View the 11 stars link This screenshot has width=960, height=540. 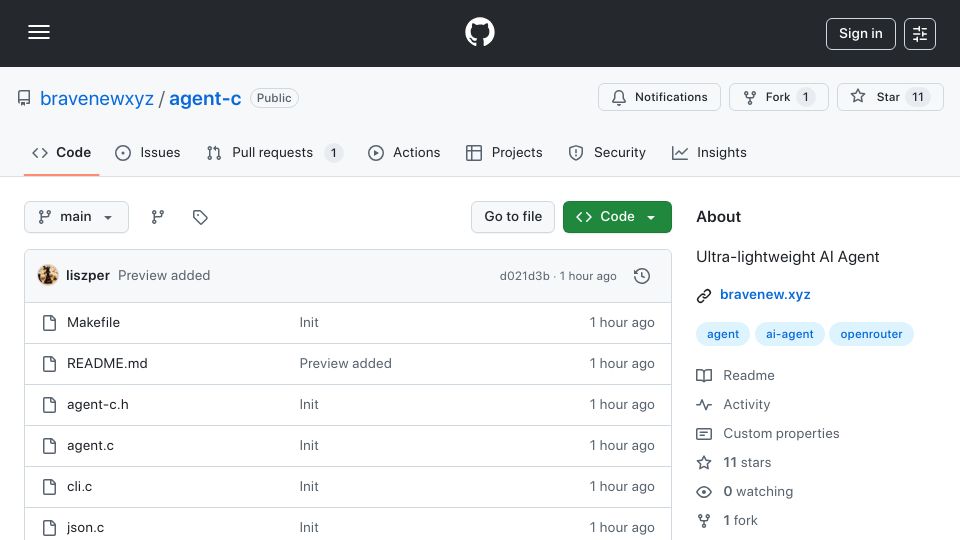tap(747, 462)
